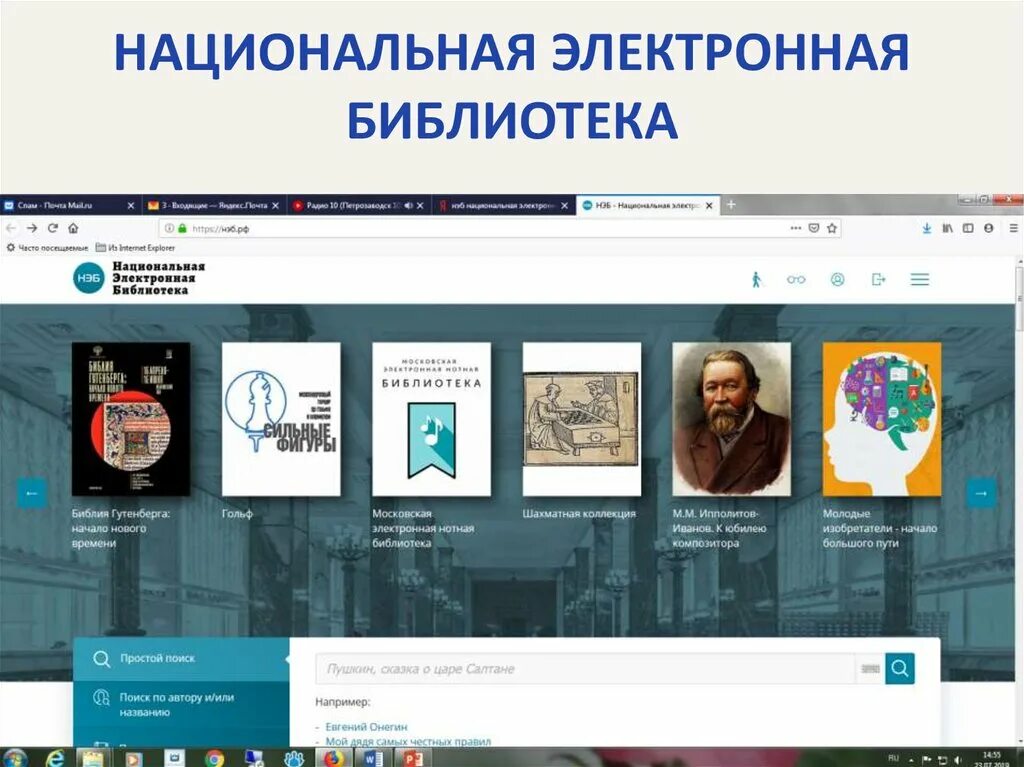
Task: Open Часто посещаемые bookmarks
Action: click(x=47, y=248)
